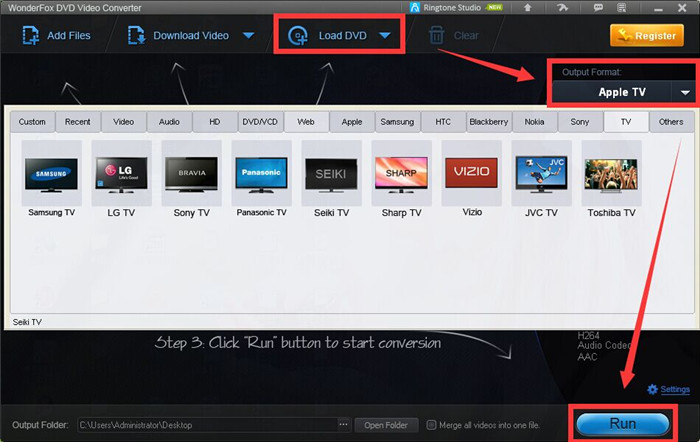
Task: Click the Load DVD disc icon
Action: pyautogui.click(x=297, y=36)
